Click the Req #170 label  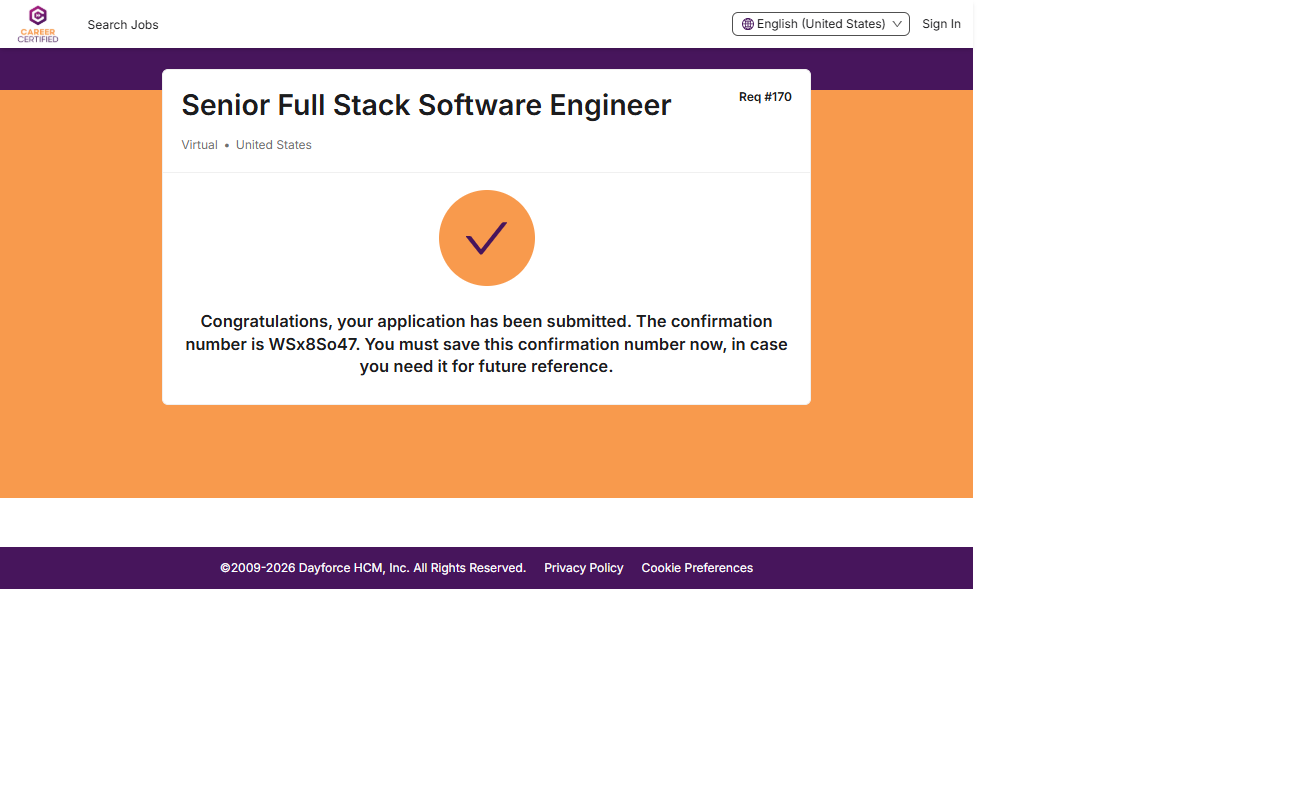tap(765, 97)
